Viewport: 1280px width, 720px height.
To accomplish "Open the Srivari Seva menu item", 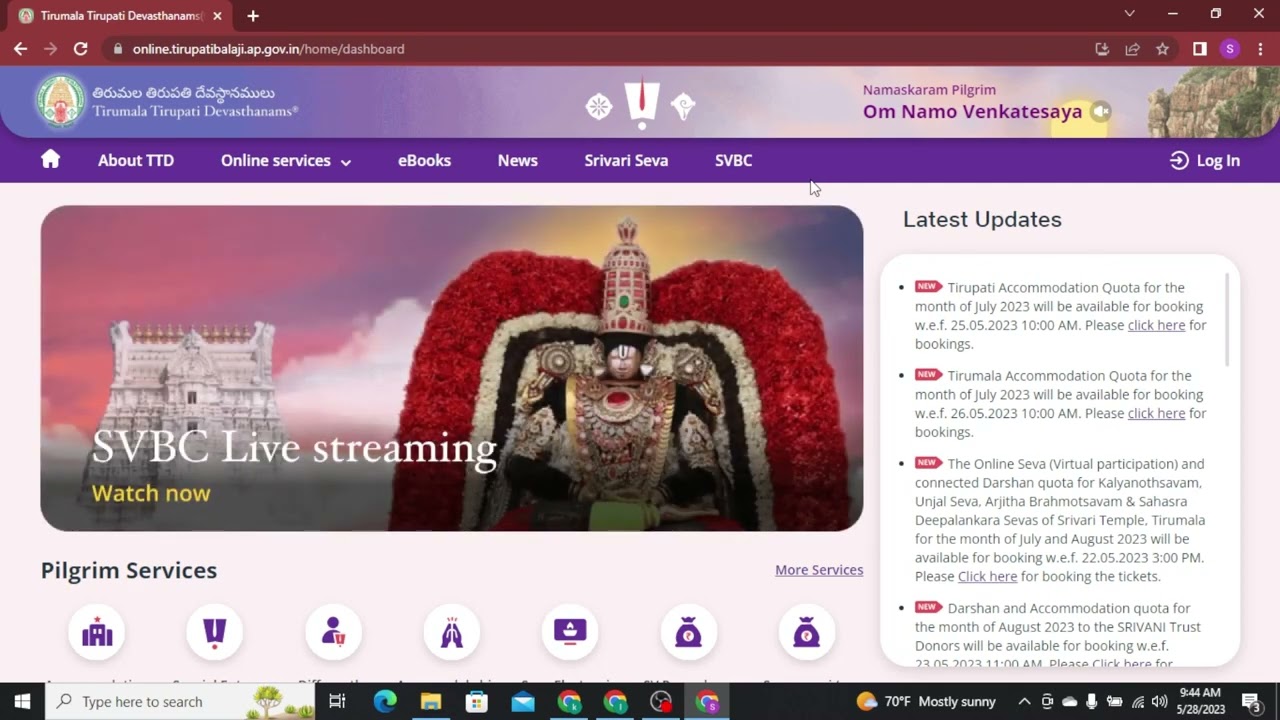I will click(626, 160).
